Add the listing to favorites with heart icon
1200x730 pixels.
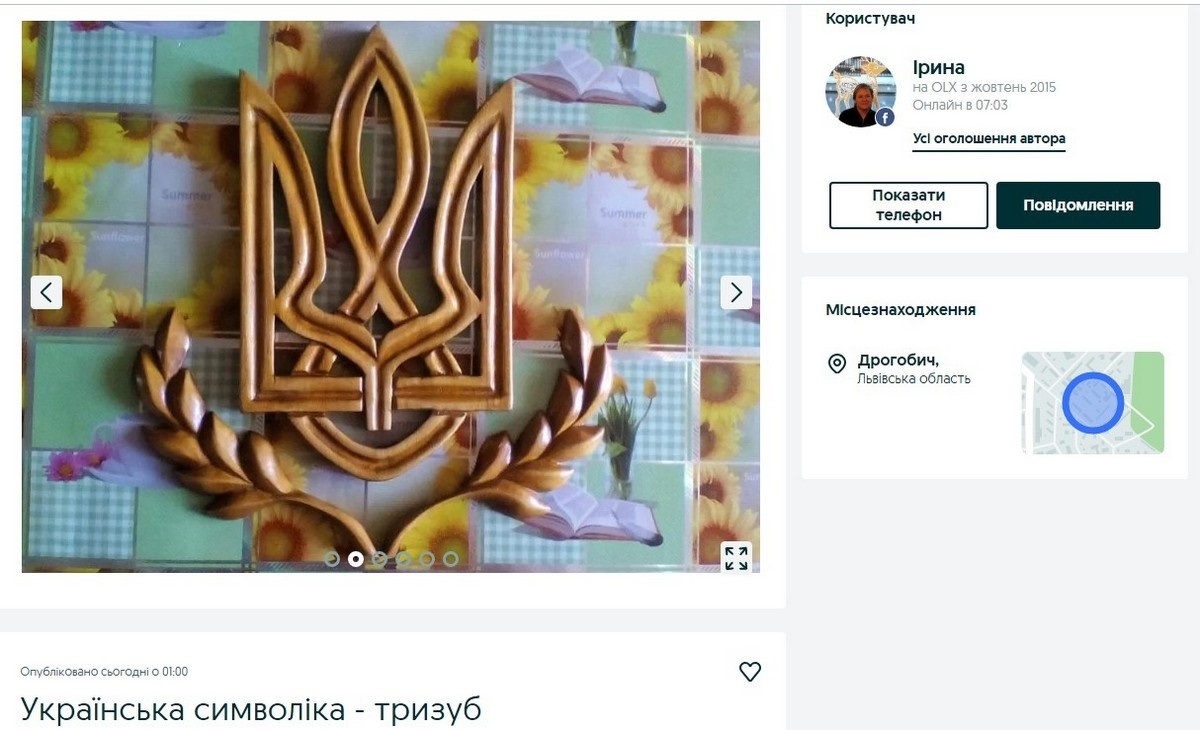(x=750, y=672)
